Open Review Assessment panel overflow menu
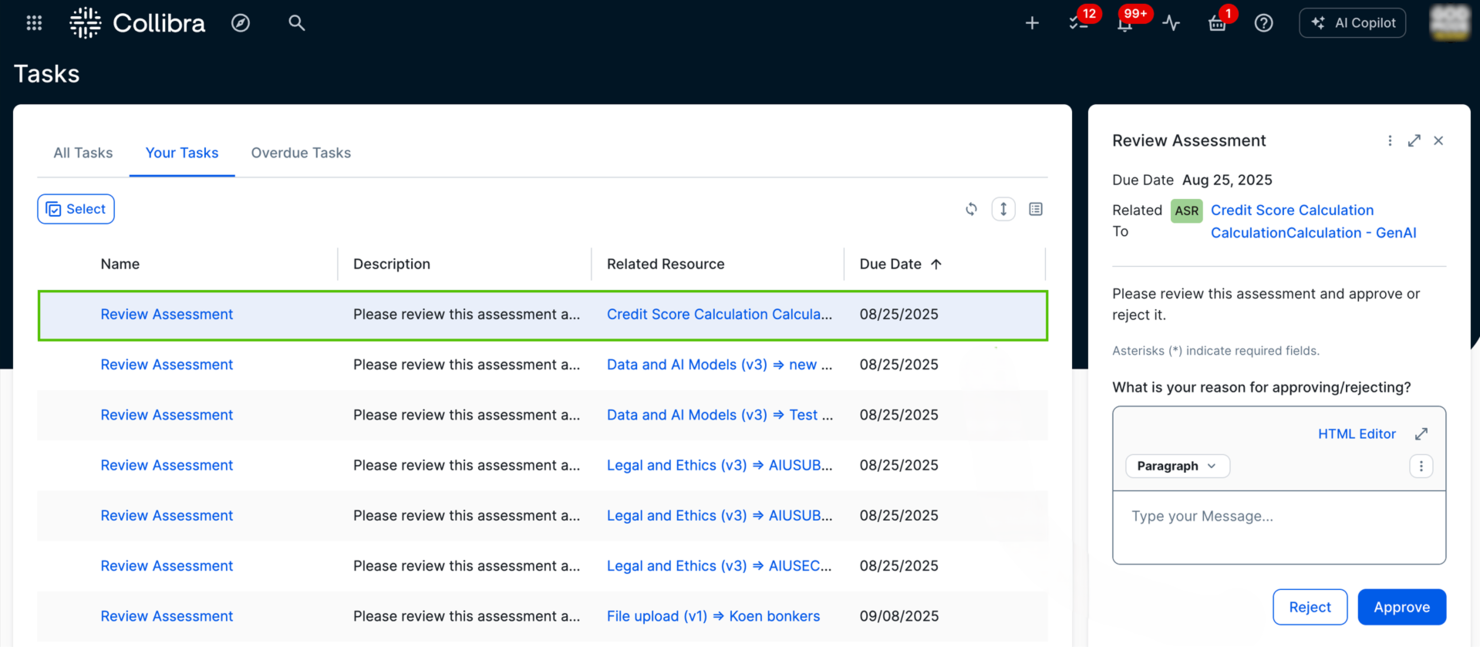This screenshot has width=1480, height=647. tap(1390, 140)
